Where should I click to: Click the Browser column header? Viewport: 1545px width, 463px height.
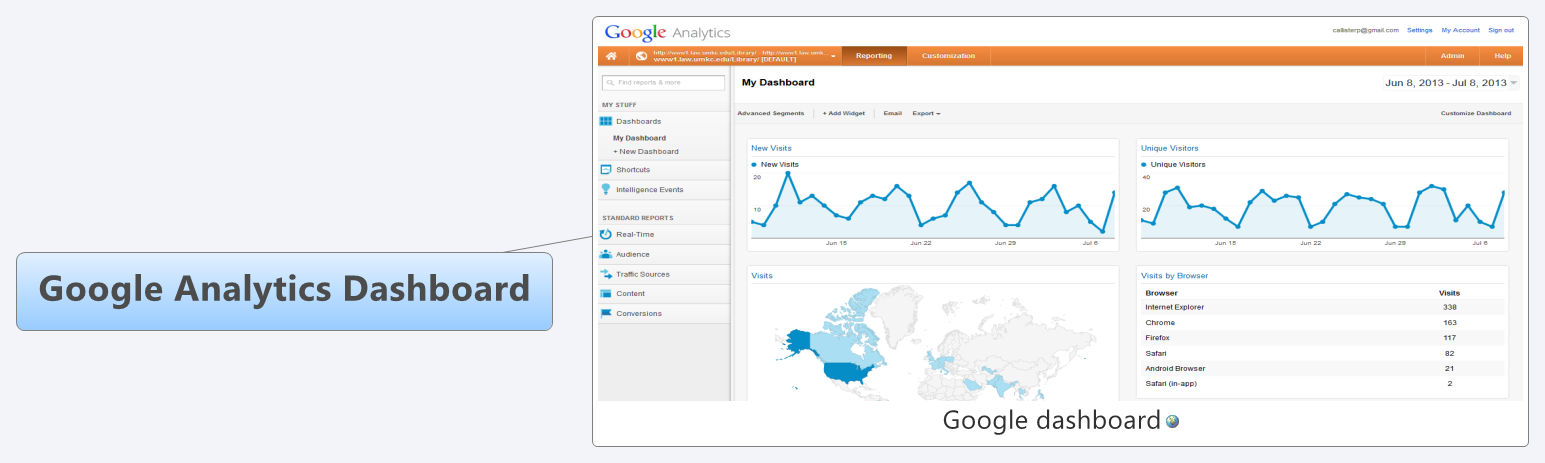[x=1162, y=293]
